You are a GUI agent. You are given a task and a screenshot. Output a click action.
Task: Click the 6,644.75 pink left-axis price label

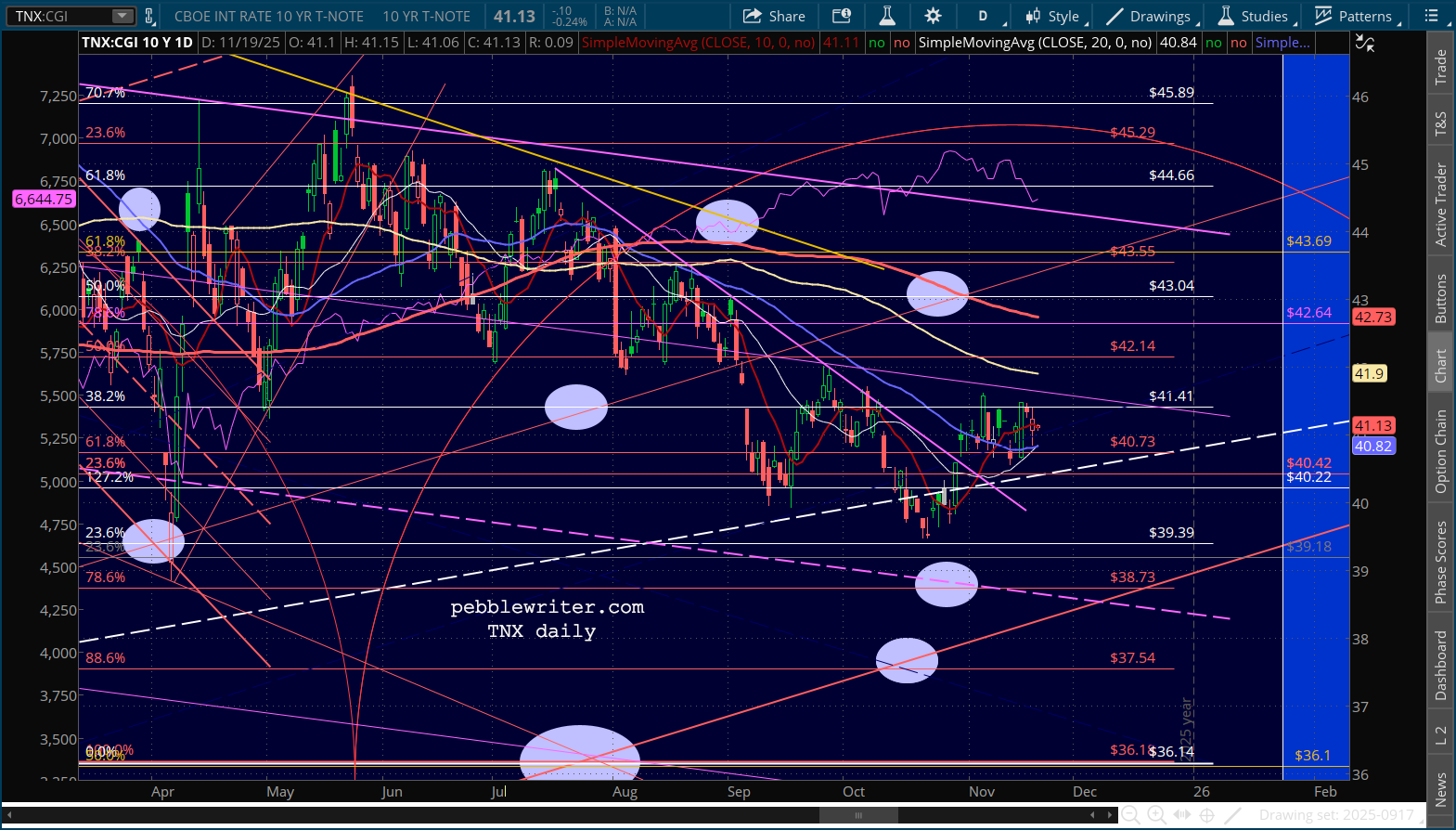coord(44,199)
